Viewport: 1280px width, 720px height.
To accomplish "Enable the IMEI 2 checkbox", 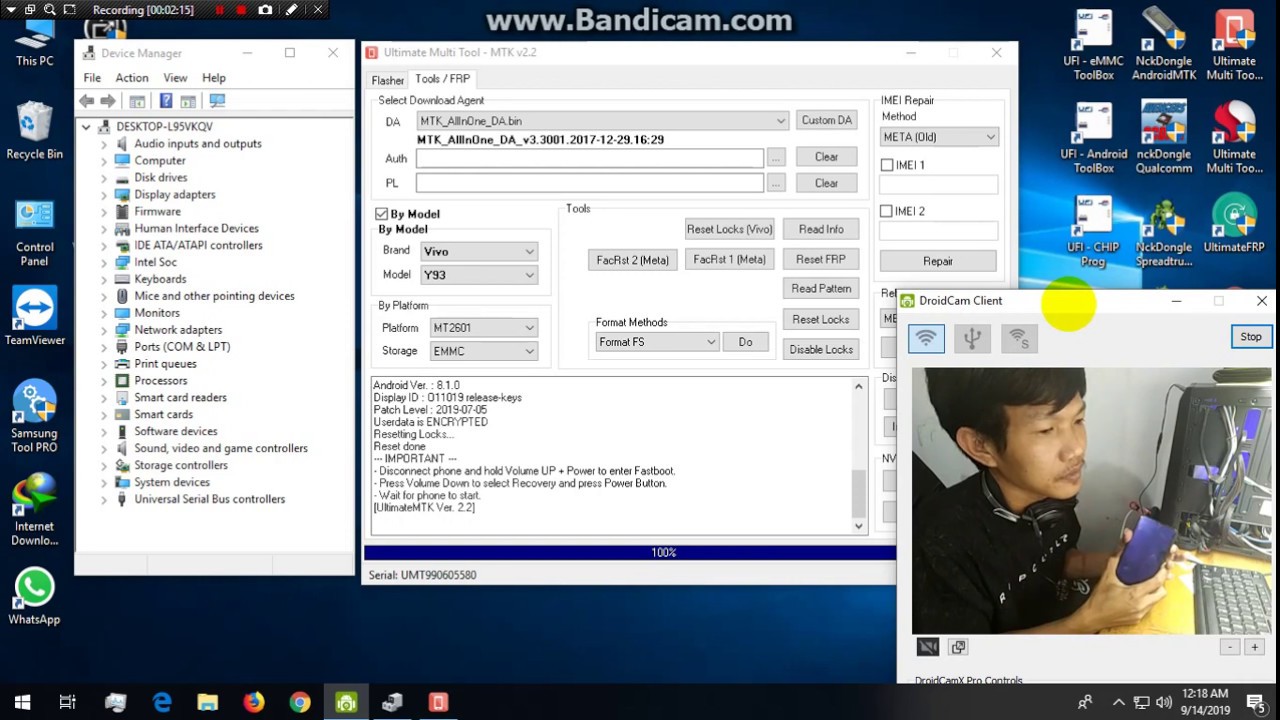I will [x=887, y=211].
